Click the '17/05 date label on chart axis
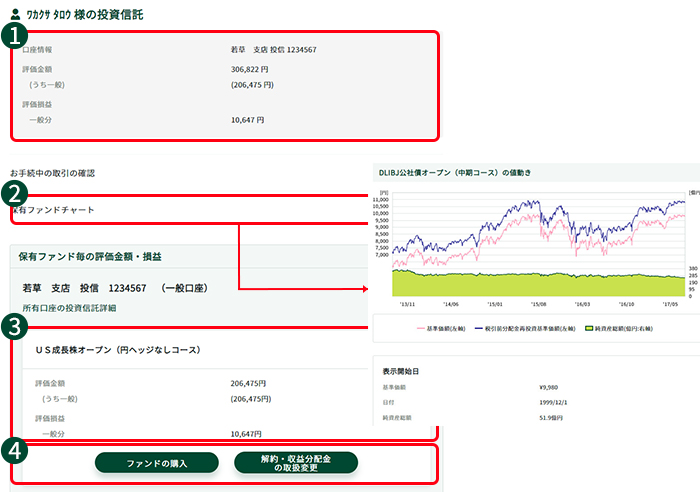 pyautogui.click(x=670, y=304)
